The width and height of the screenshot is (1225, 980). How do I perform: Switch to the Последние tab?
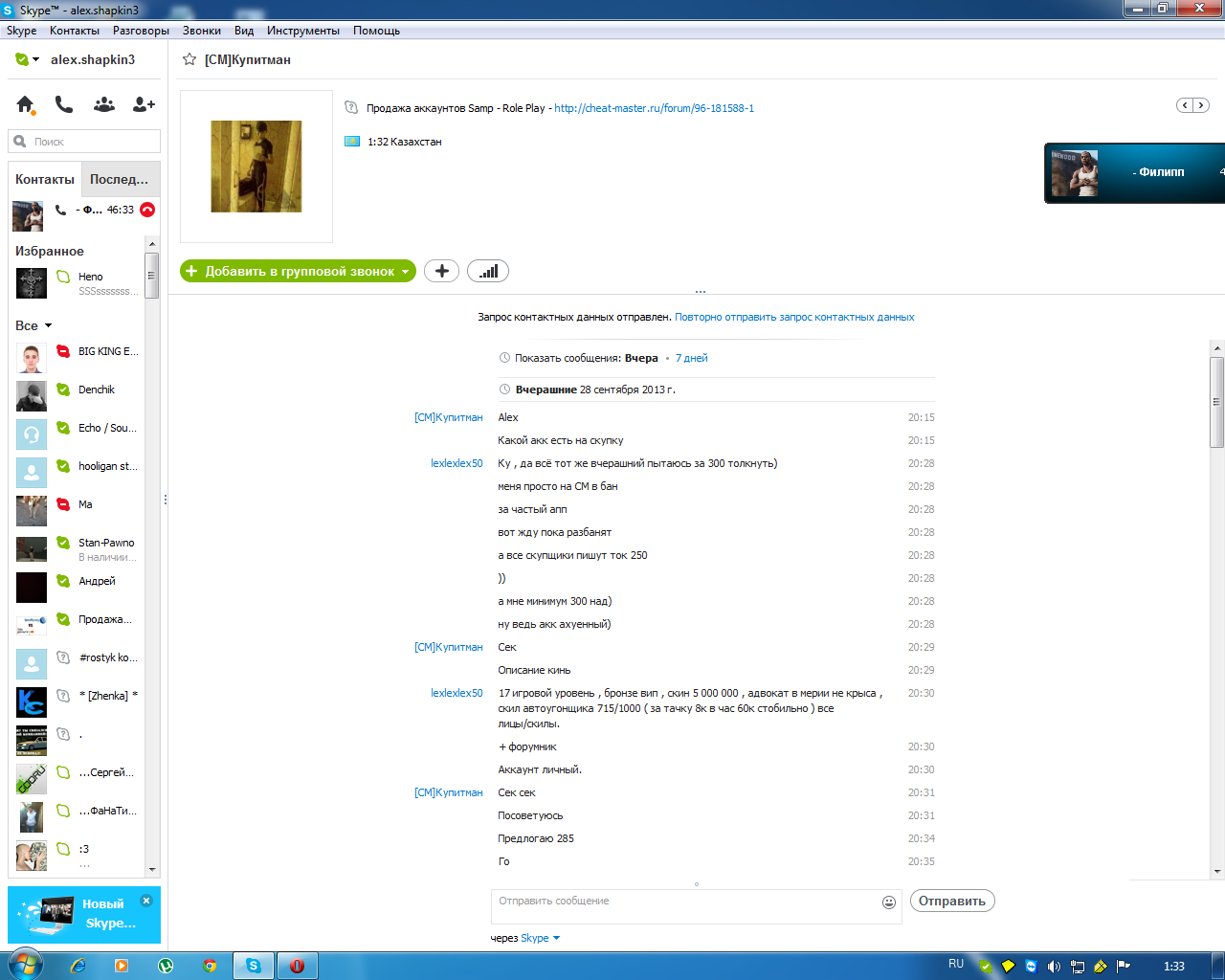pos(120,179)
